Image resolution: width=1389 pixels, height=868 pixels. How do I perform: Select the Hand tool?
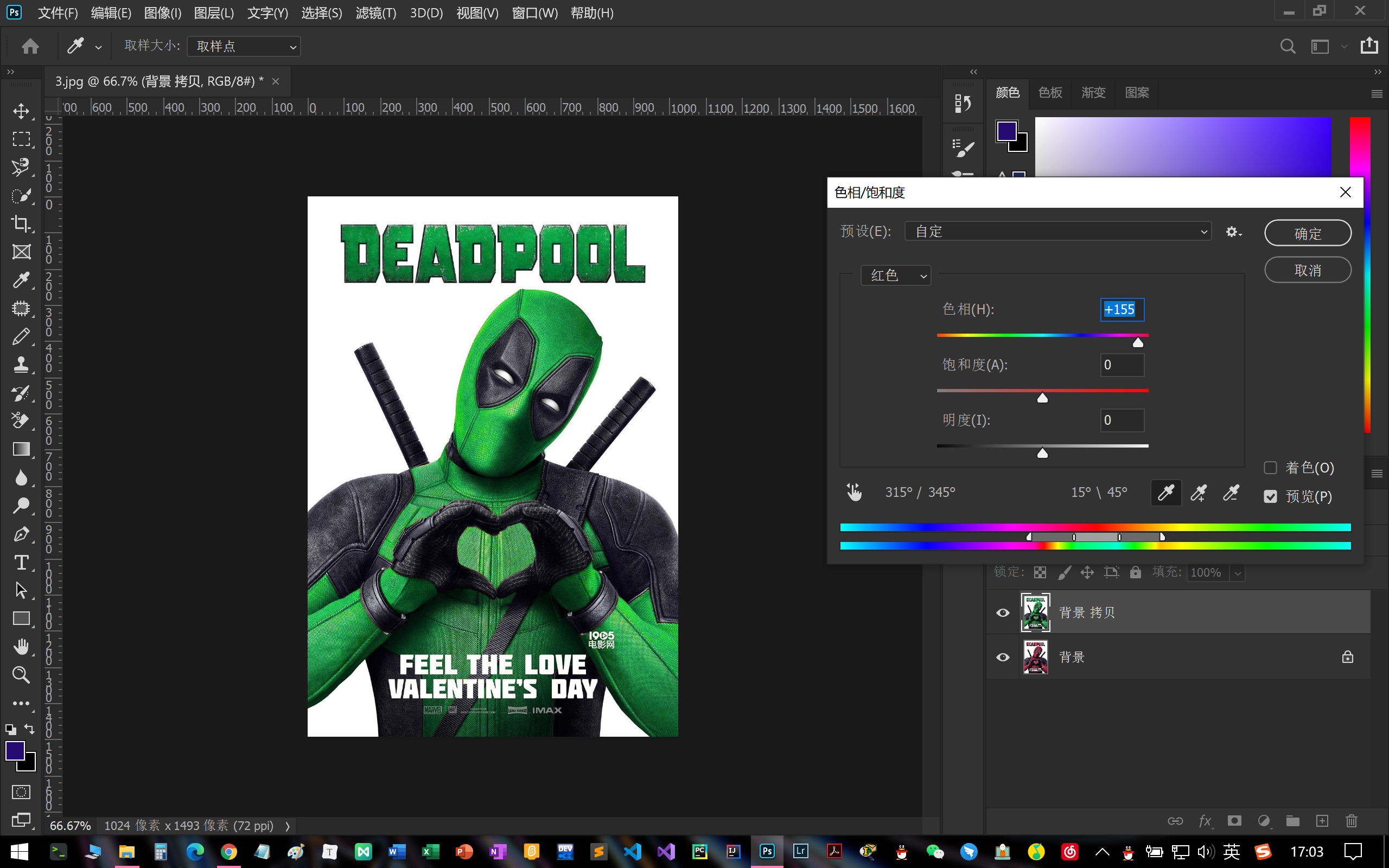point(21,647)
